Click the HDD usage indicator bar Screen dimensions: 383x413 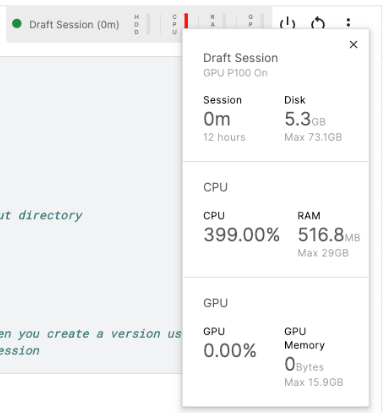coord(148,24)
